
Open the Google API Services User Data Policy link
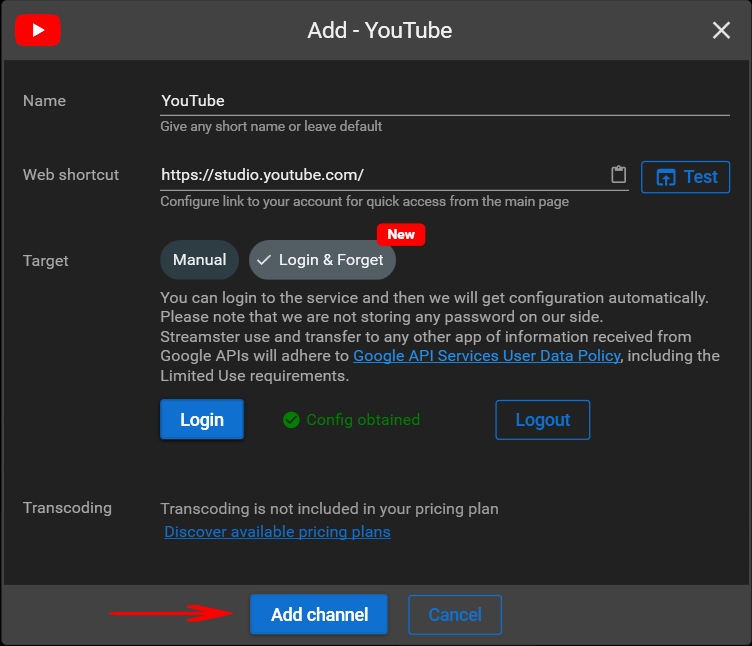pyautogui.click(x=487, y=356)
